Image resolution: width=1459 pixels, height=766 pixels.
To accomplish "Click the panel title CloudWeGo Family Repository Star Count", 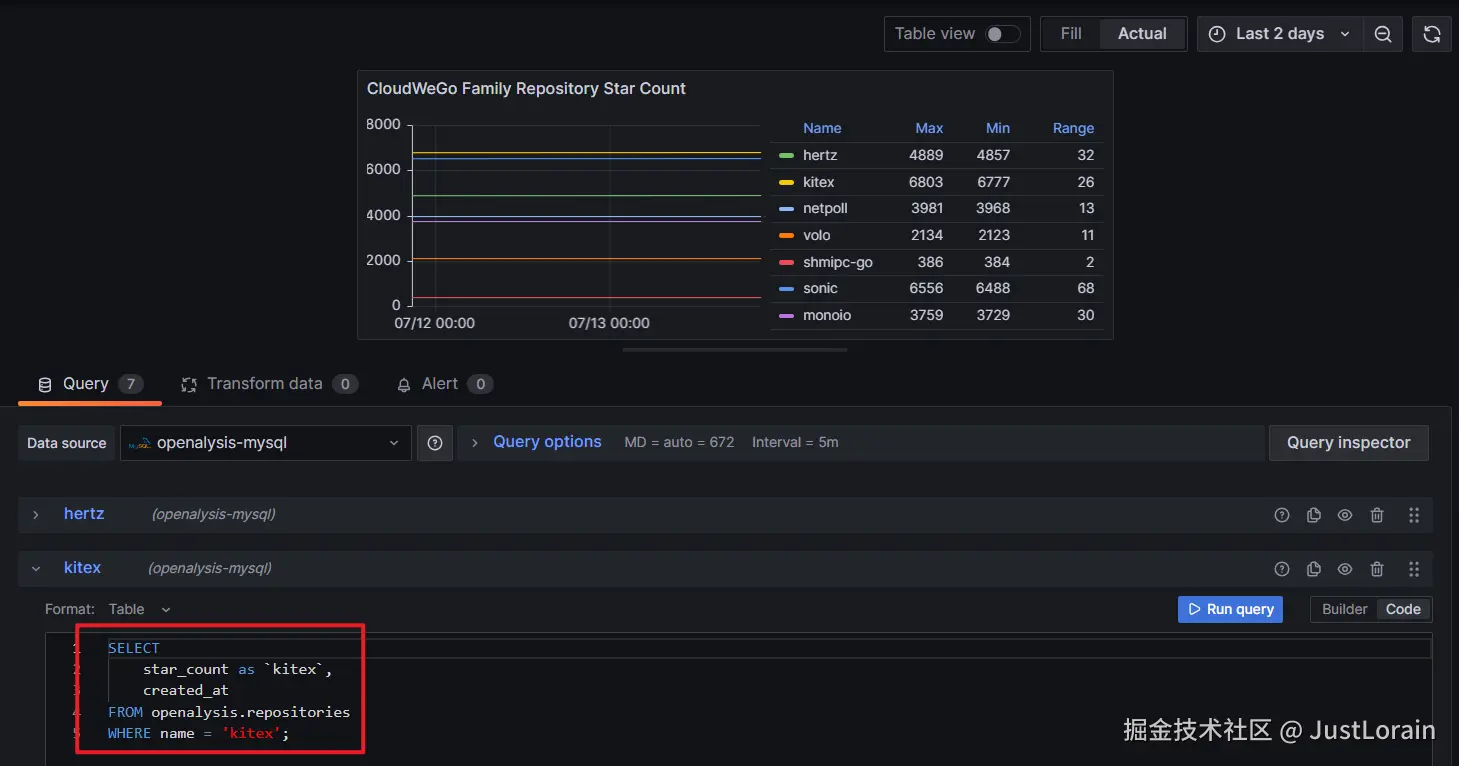I will click(x=526, y=89).
